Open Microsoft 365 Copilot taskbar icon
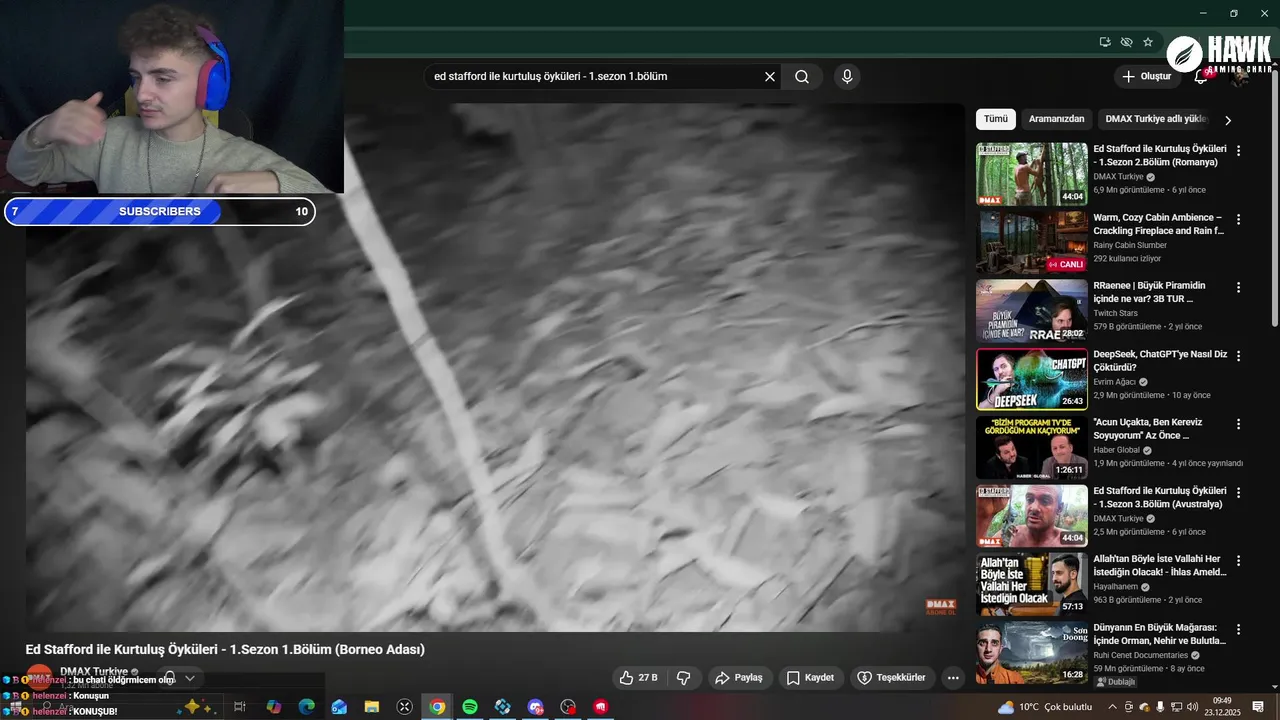 pyautogui.click(x=274, y=707)
